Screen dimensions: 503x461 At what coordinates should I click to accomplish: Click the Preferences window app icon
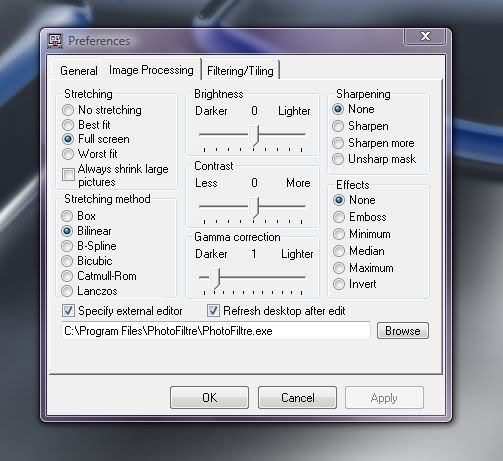tap(55, 41)
